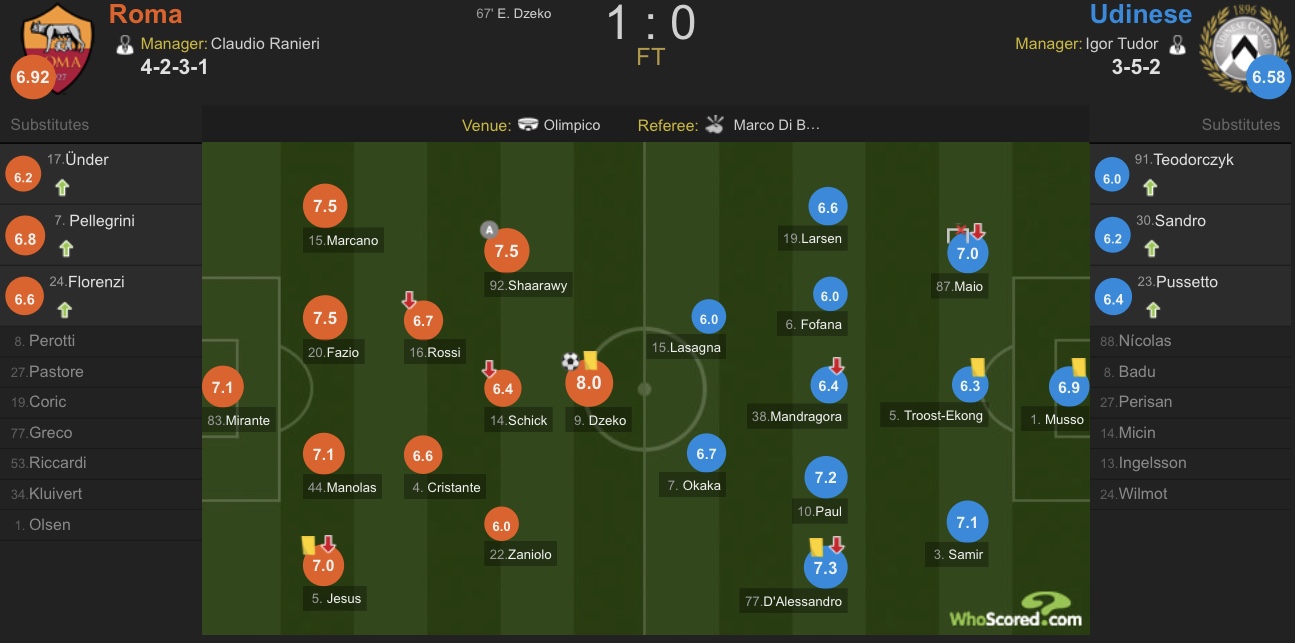Click the 83.Mirante goalkeeper name label

coord(239,420)
